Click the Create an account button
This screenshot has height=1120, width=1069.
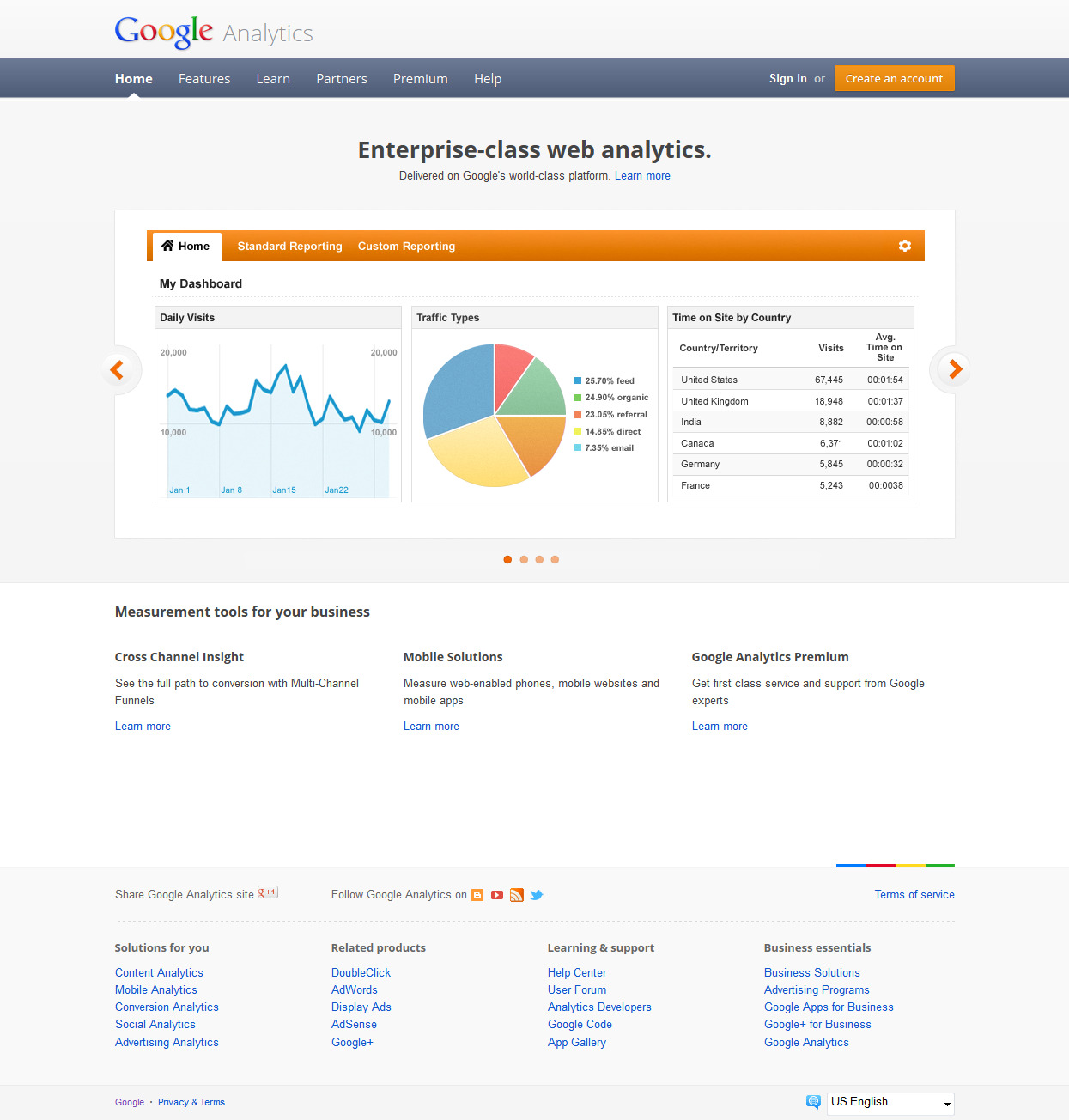tap(894, 78)
